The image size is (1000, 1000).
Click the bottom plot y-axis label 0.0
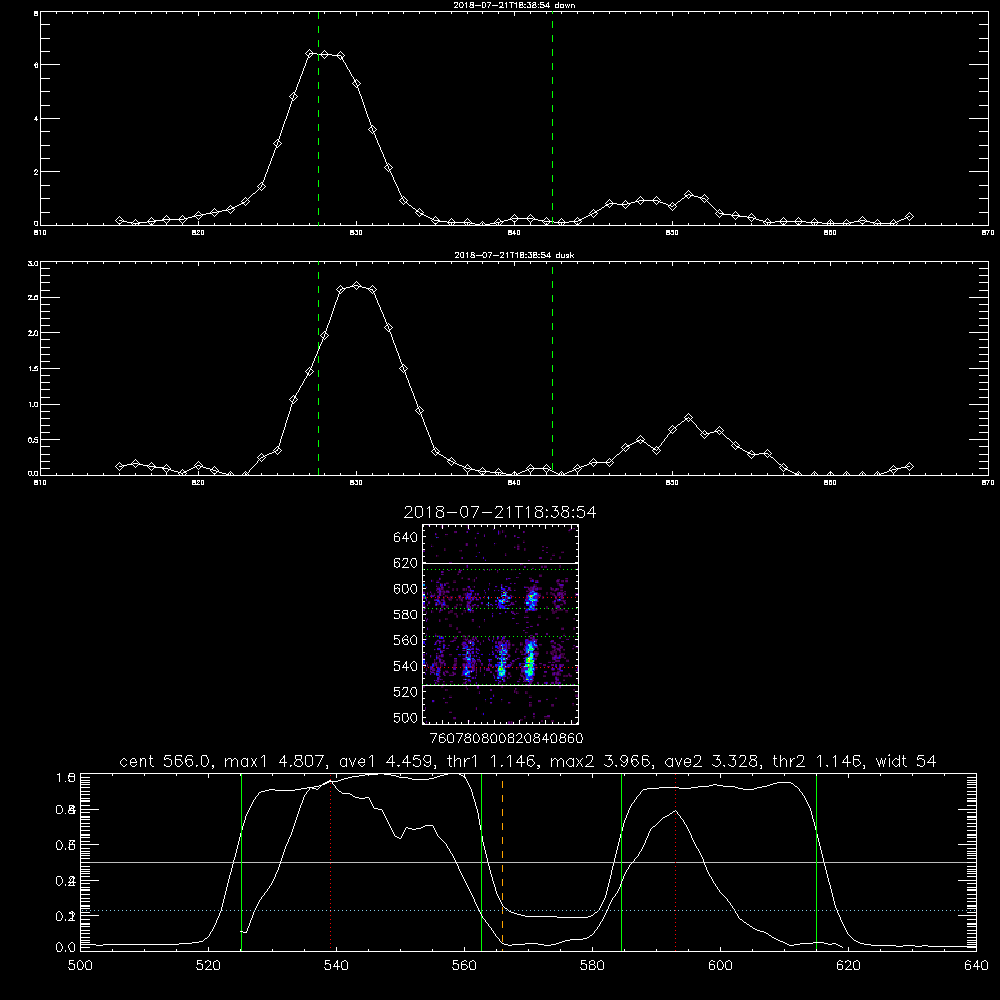(x=66, y=948)
